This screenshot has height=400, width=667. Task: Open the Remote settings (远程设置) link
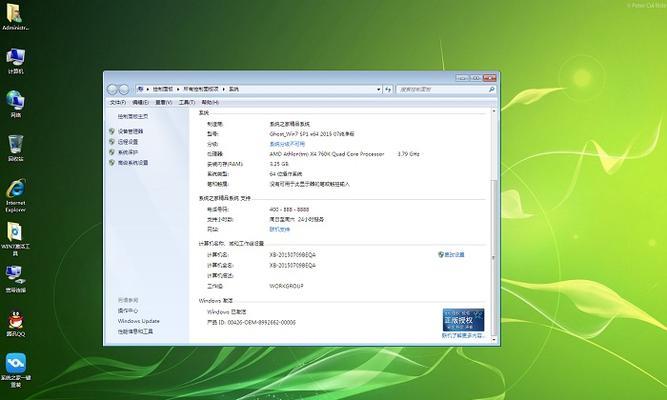[128, 142]
